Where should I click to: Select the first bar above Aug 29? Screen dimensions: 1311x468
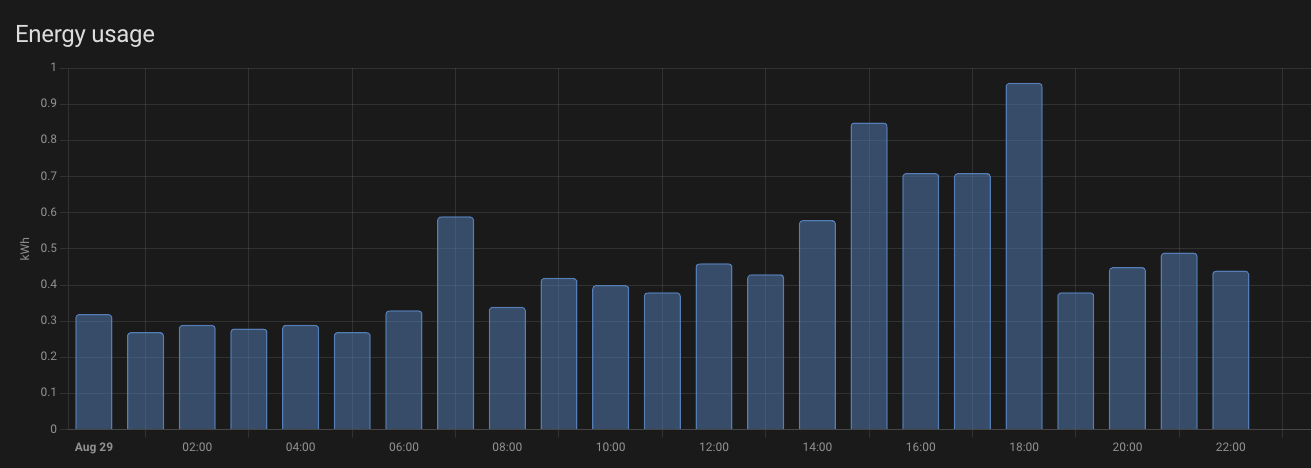93,372
